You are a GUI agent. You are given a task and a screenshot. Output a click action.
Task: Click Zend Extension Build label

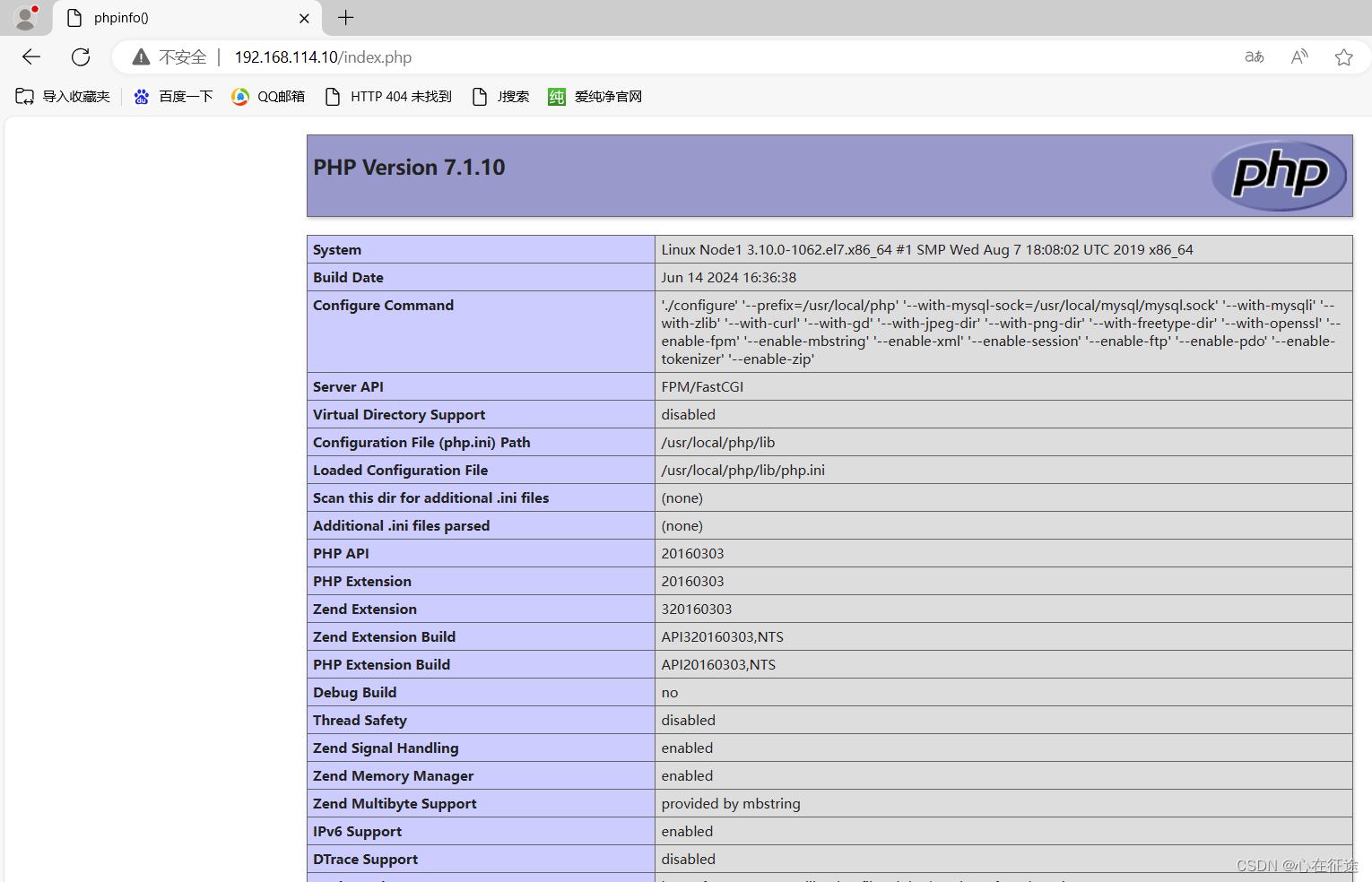[384, 637]
